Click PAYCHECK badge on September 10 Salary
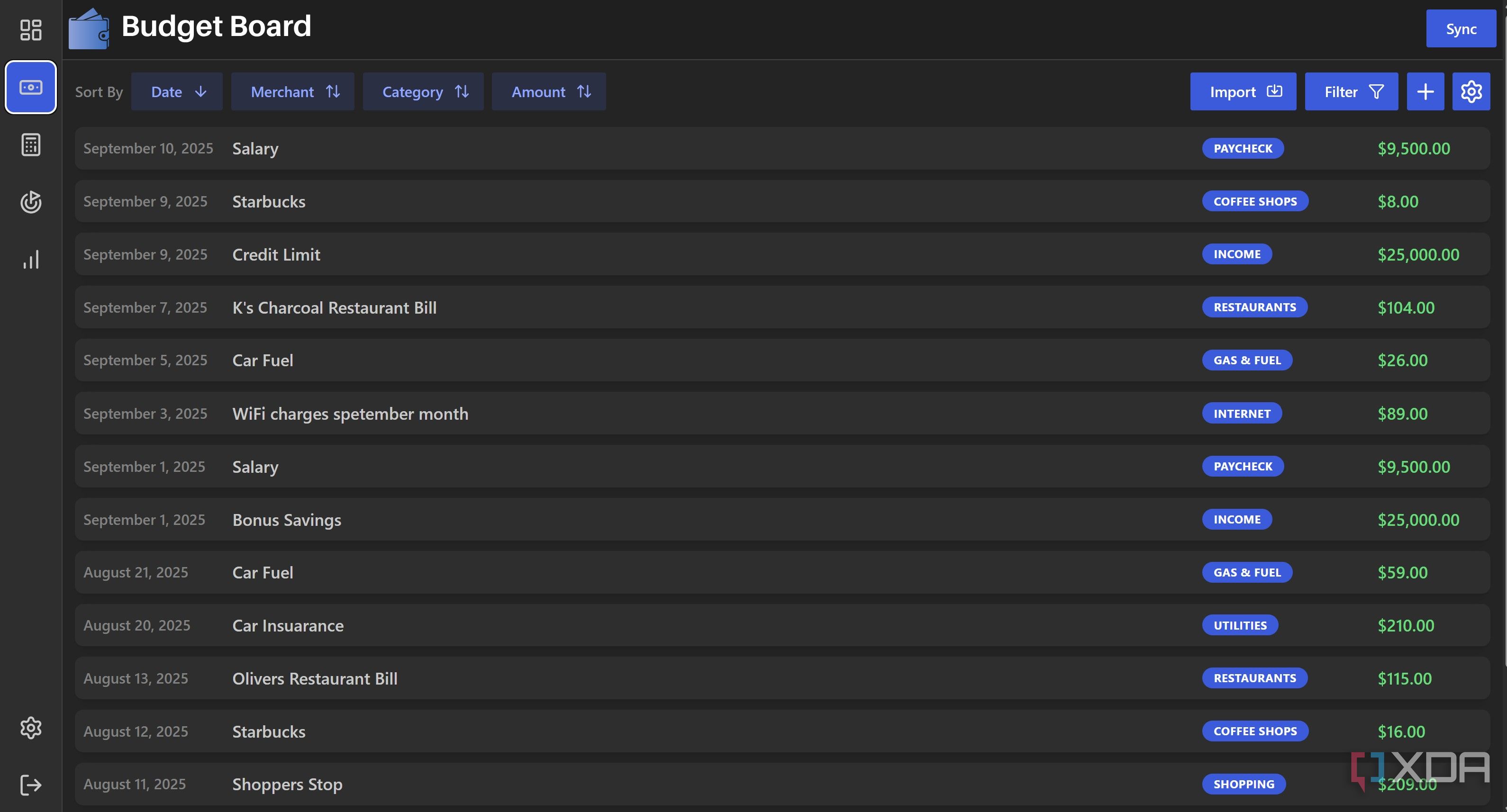The image size is (1507, 812). 1243,148
